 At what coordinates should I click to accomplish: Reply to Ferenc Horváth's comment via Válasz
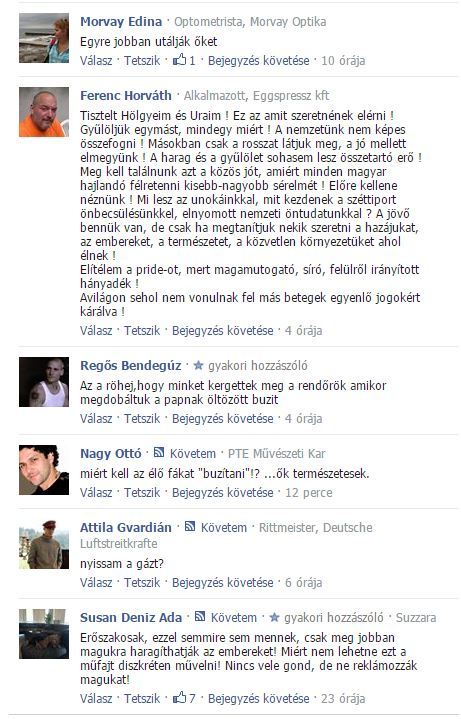point(96,331)
